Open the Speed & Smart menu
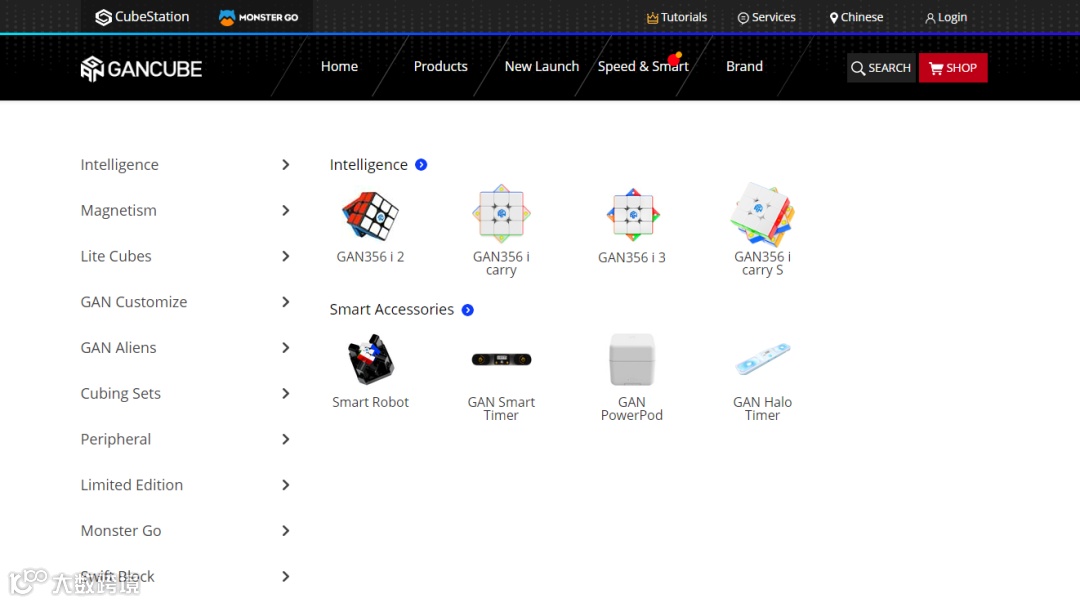Screen dimensions: 1080x603 (x=643, y=66)
